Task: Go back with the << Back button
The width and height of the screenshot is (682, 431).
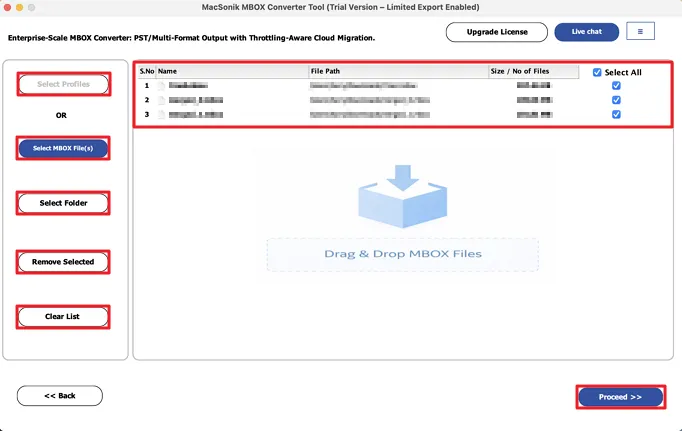Action: click(x=60, y=396)
